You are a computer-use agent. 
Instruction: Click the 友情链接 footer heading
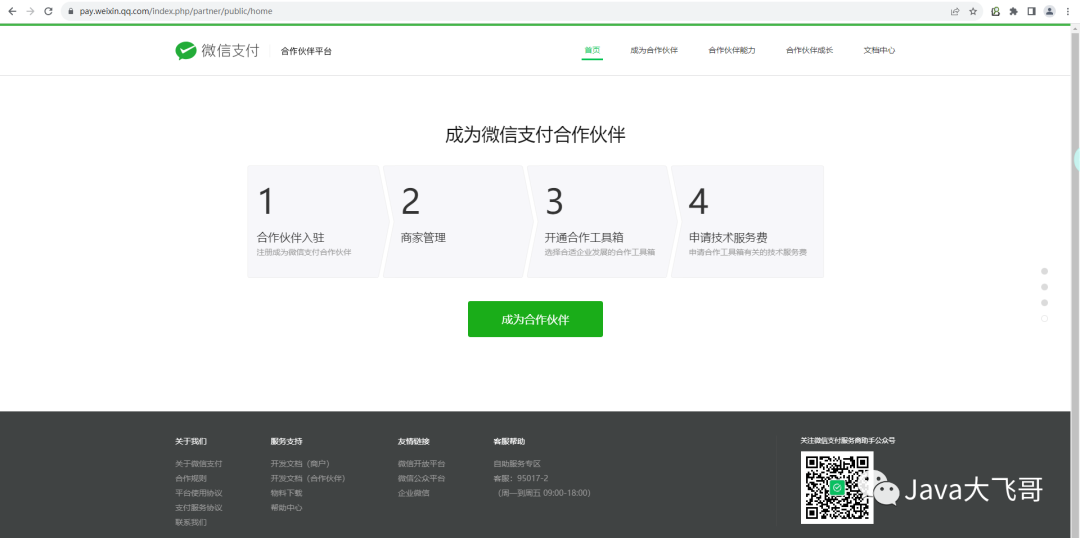click(413, 441)
